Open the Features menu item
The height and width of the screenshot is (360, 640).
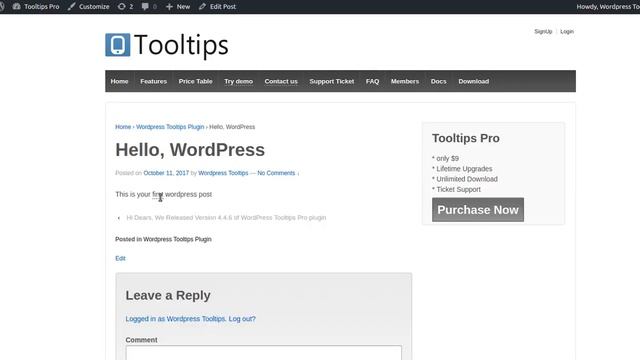[x=153, y=81]
